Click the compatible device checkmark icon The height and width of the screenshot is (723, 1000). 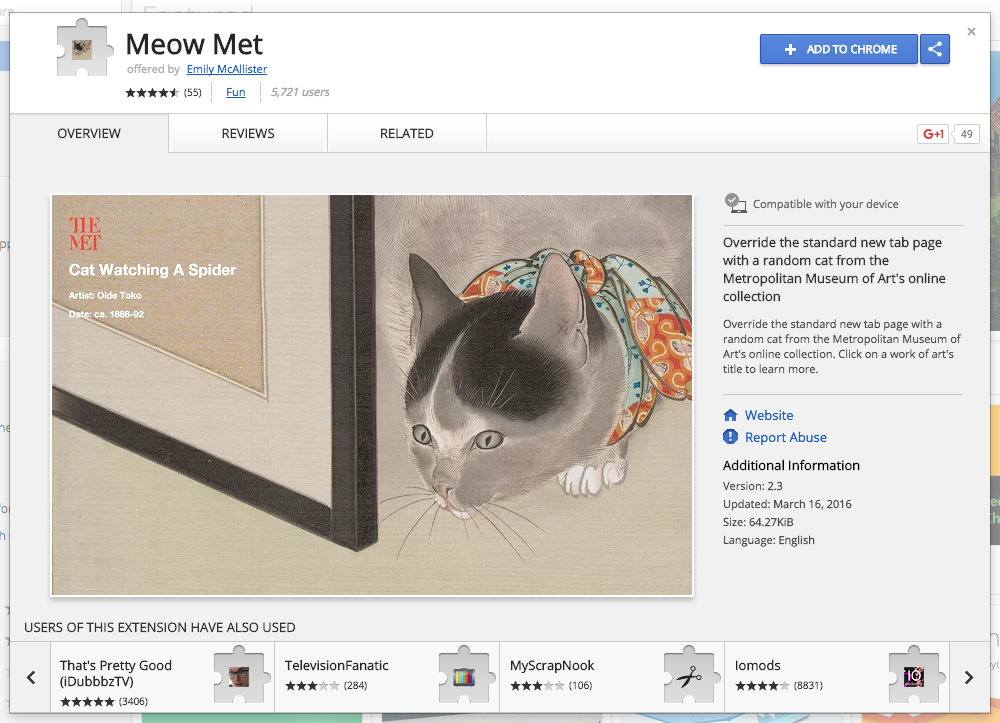pos(735,203)
